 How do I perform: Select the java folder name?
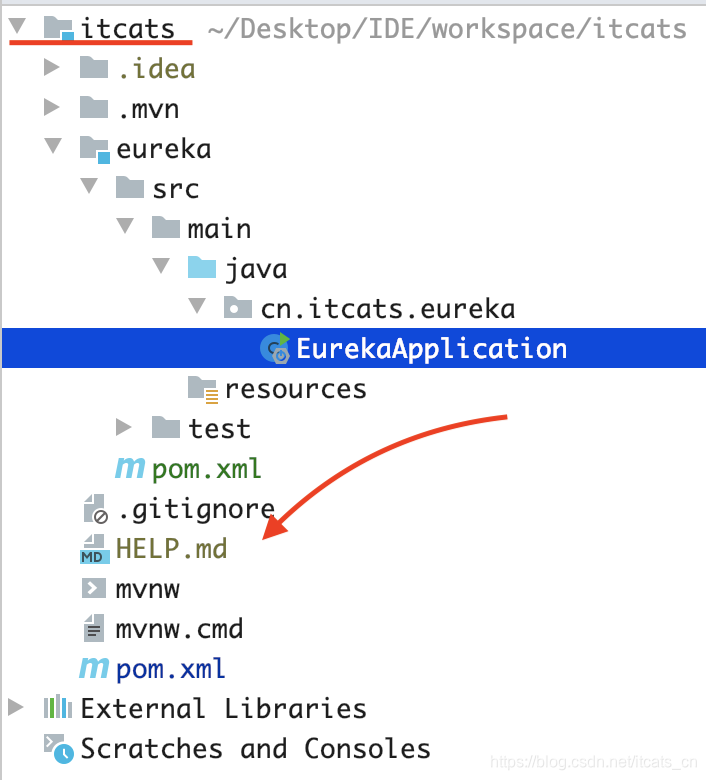(x=256, y=270)
